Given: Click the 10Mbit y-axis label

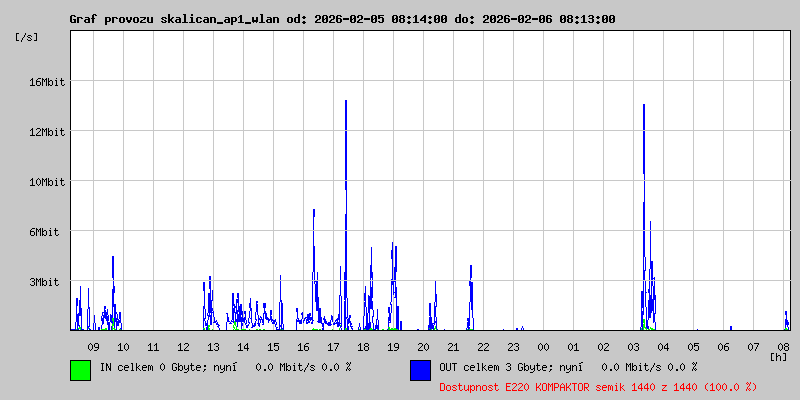Looking at the screenshot, I should pos(46,182).
